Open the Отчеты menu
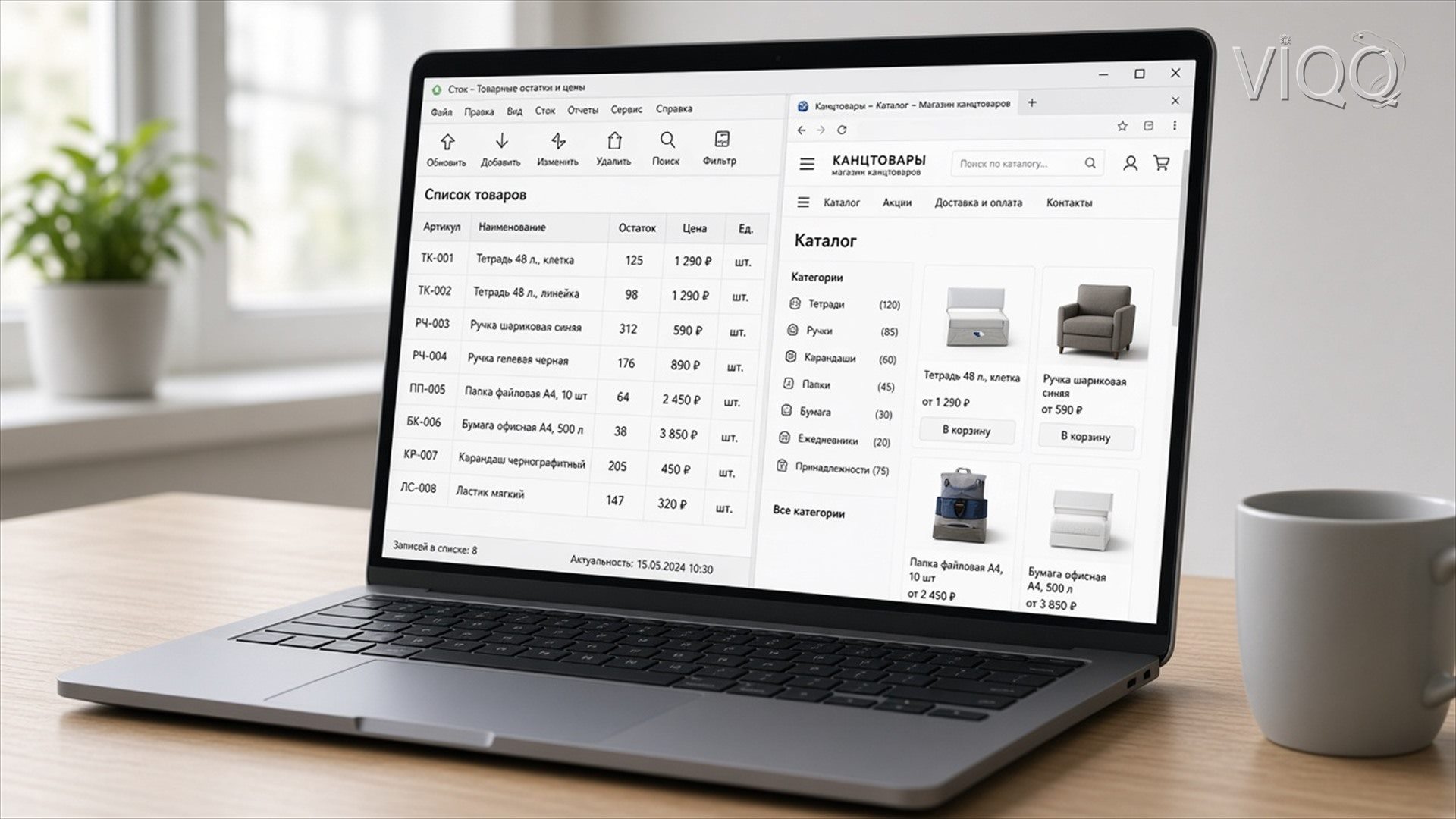Screen dimensions: 1456x819 (582, 110)
